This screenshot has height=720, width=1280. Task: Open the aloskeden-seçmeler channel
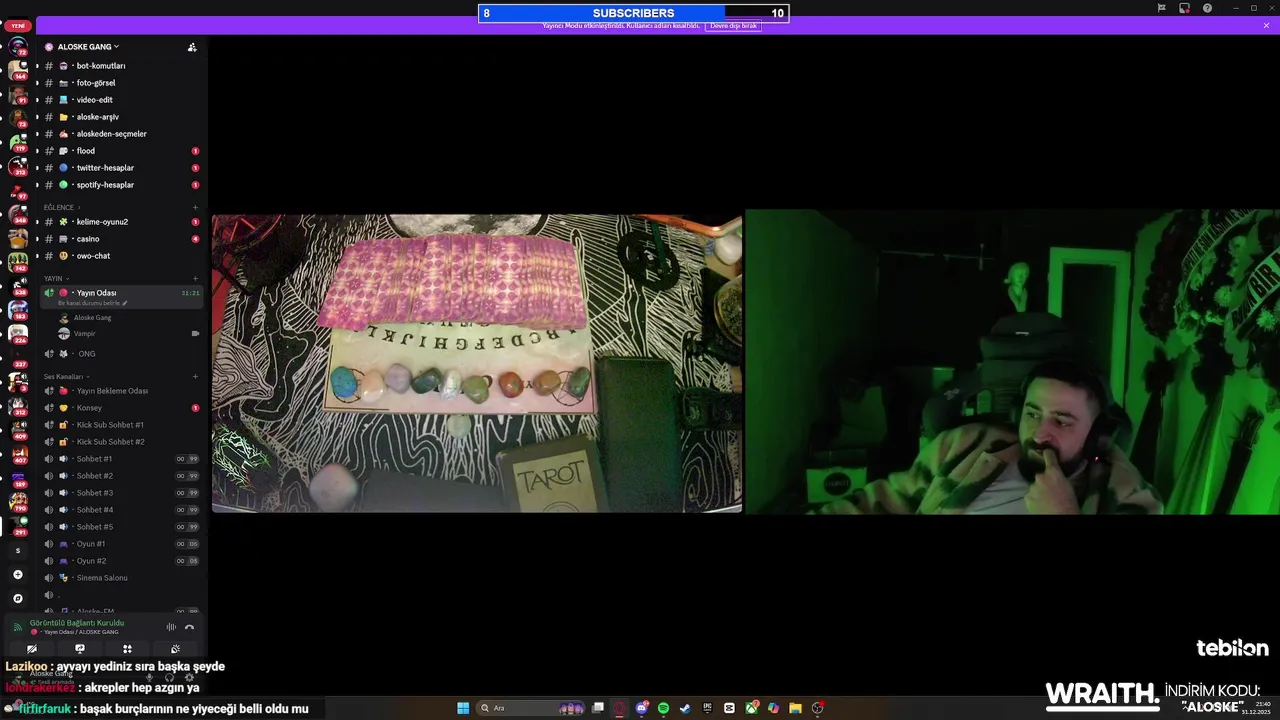point(122,134)
